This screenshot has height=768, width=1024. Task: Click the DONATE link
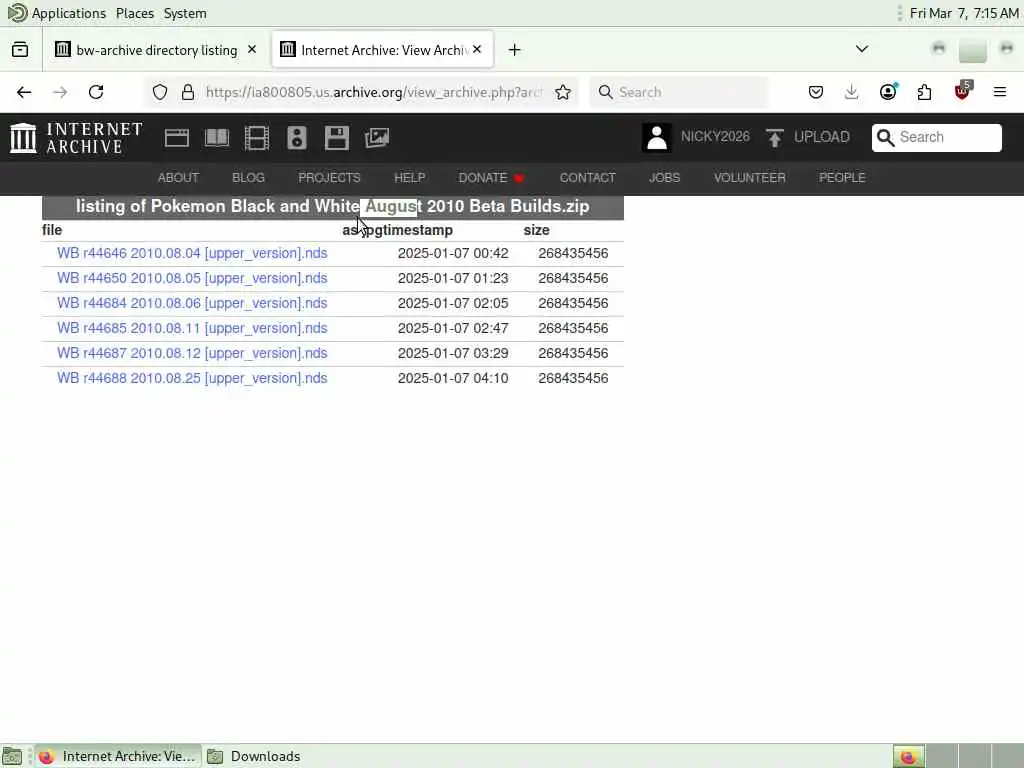click(491, 178)
